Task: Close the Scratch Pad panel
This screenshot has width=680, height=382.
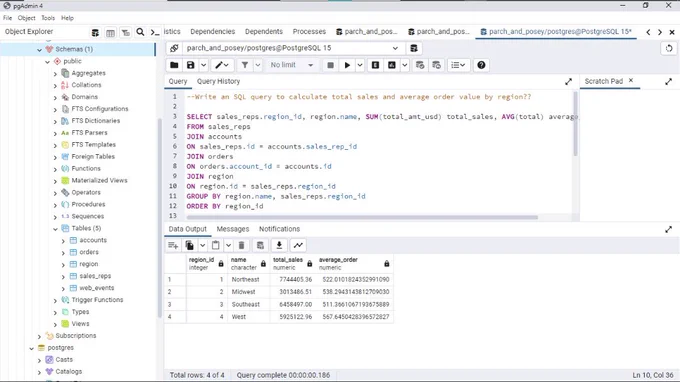Action: click(x=631, y=81)
